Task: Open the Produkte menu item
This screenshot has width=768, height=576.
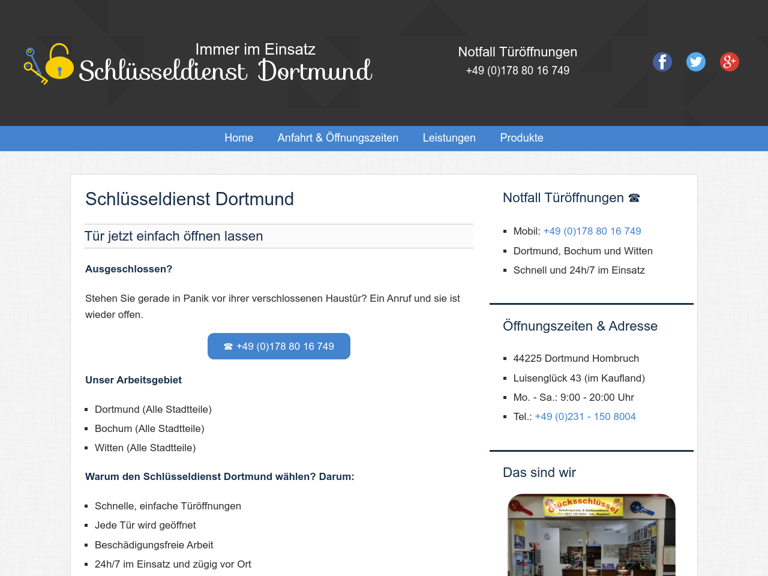Action: pos(521,138)
